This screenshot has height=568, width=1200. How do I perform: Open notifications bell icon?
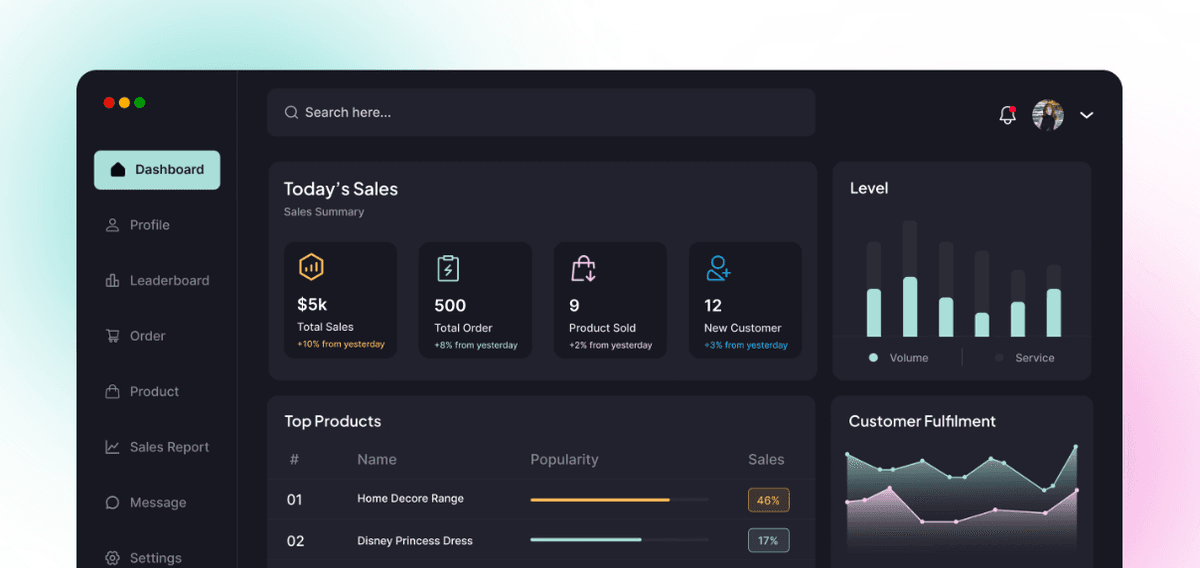tap(1008, 115)
